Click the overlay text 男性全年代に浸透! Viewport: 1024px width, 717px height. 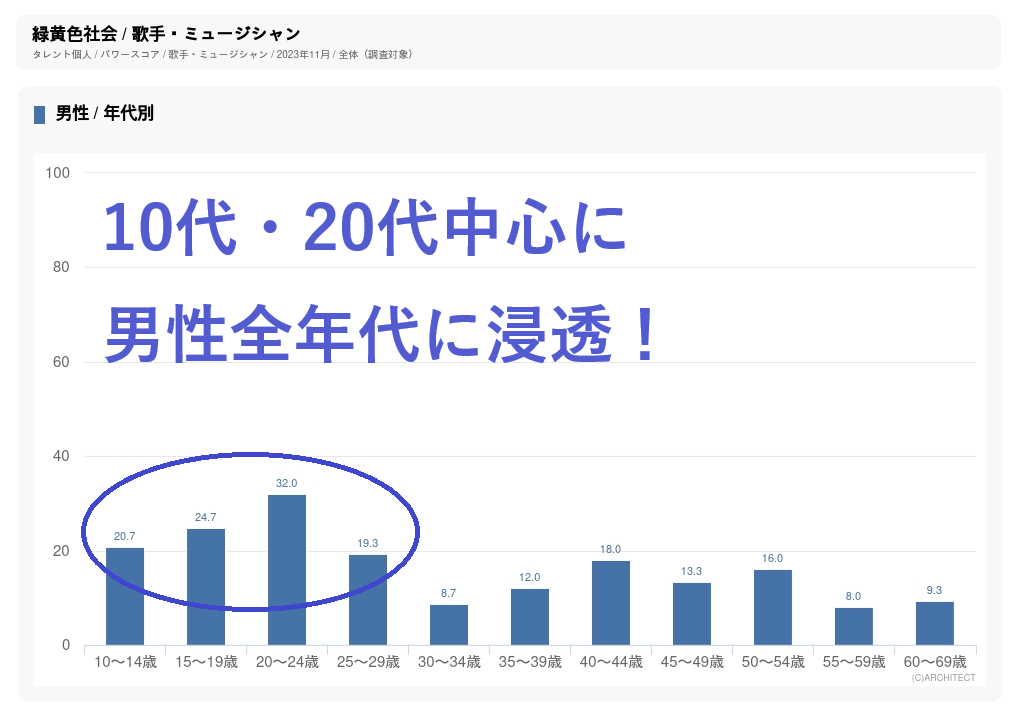[x=383, y=333]
